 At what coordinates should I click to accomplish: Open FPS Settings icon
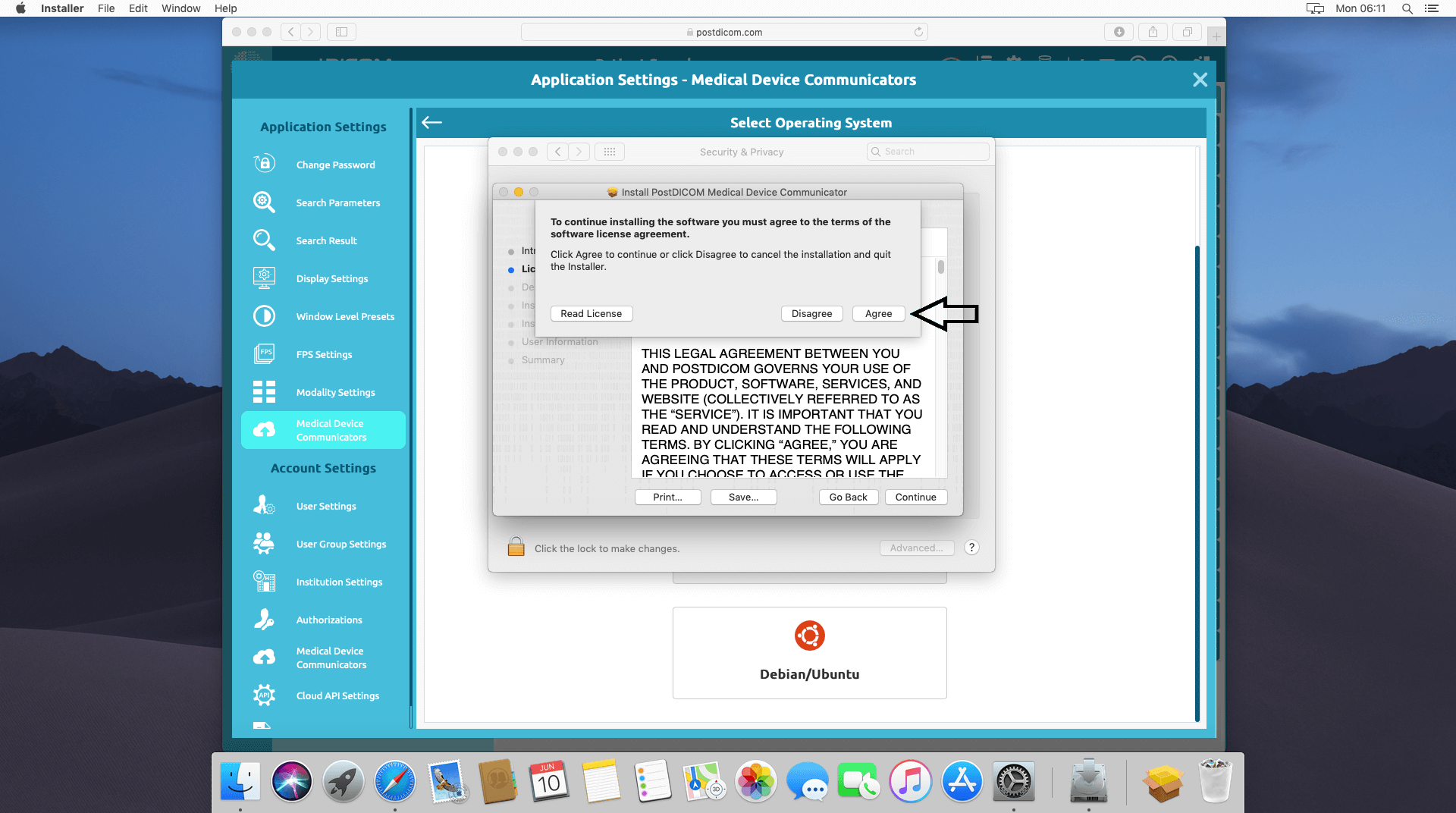264,353
